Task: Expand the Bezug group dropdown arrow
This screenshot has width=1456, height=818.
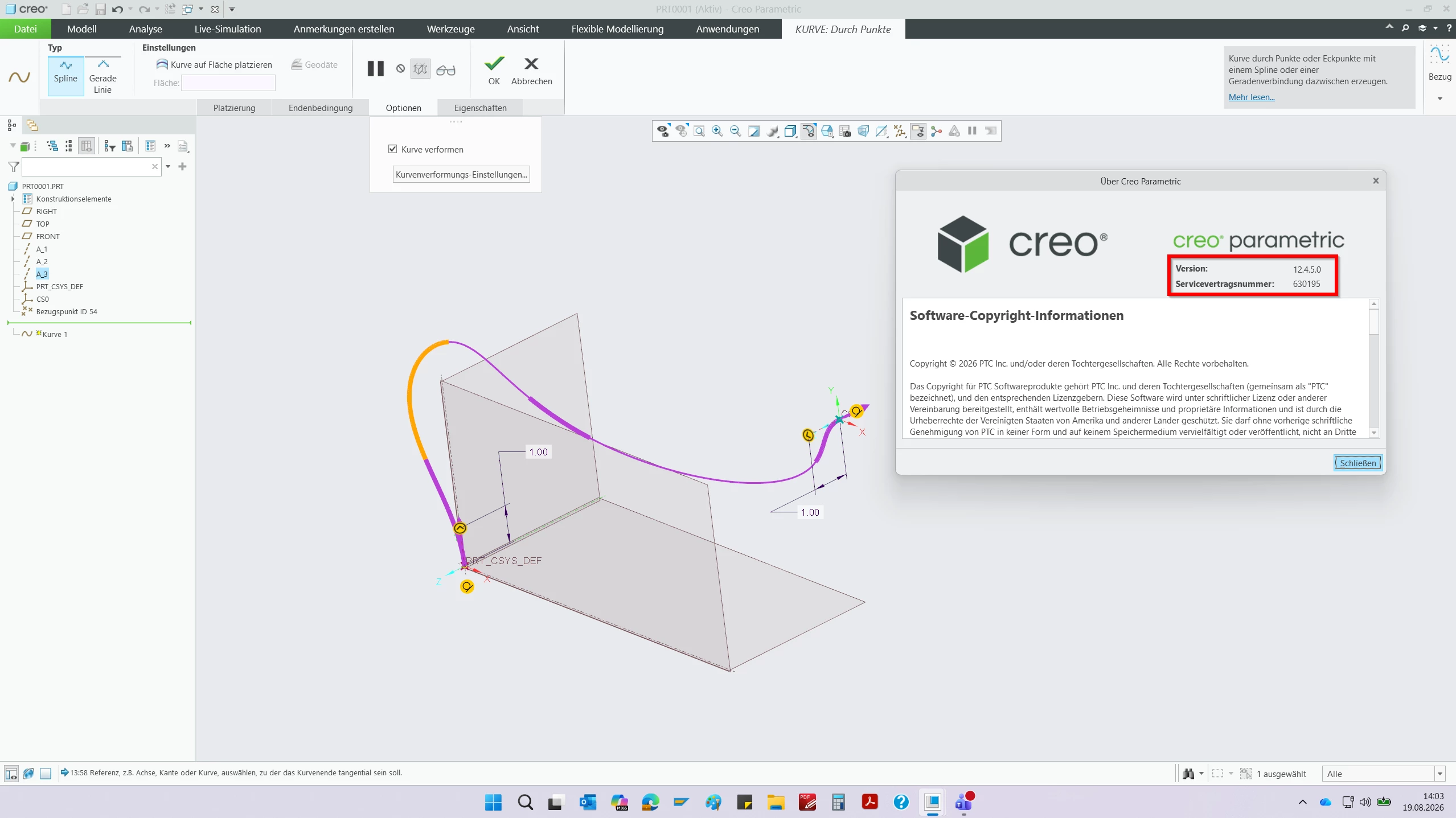Action: tap(1439, 99)
